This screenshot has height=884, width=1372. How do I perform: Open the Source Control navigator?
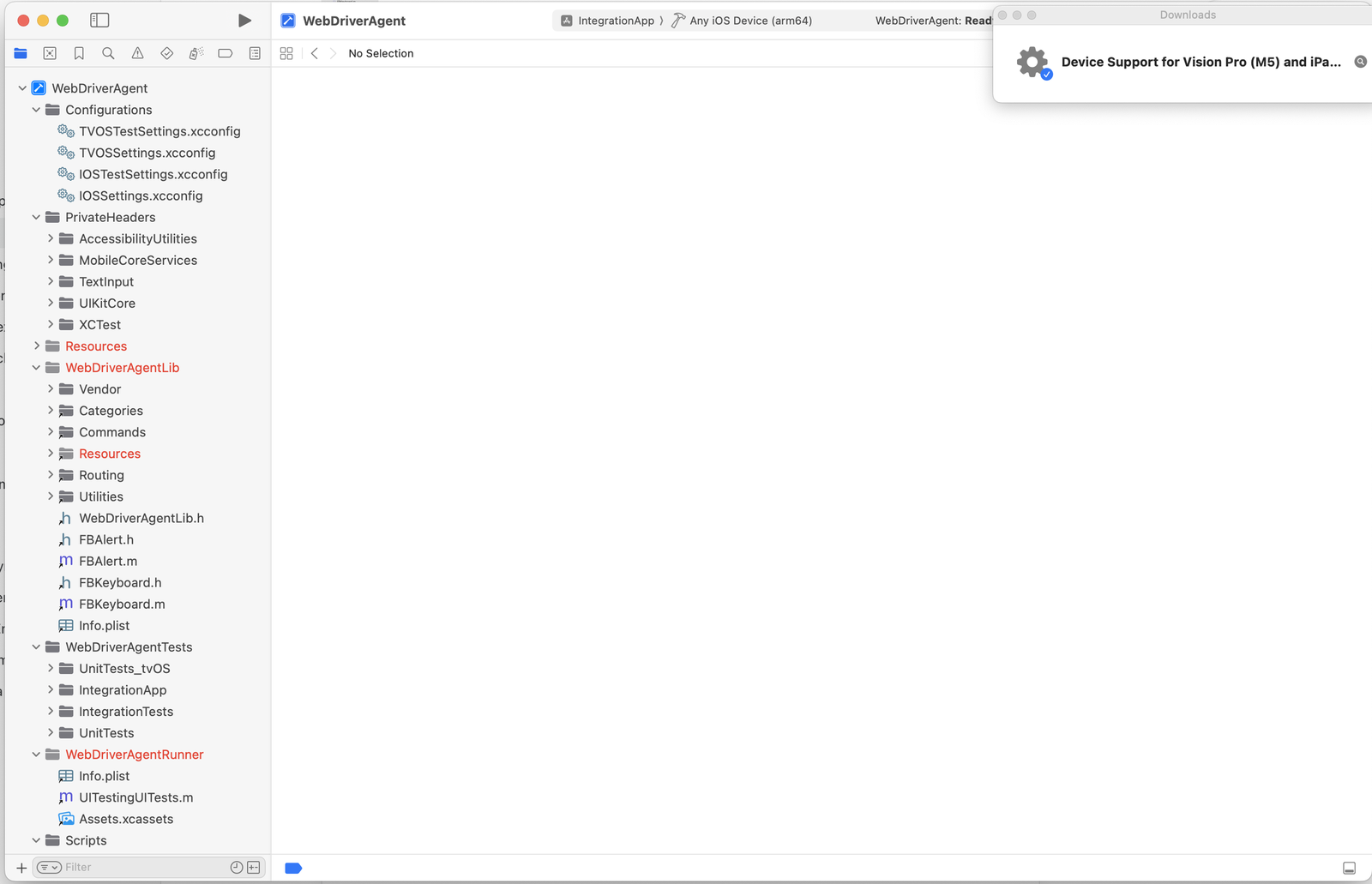(50, 53)
